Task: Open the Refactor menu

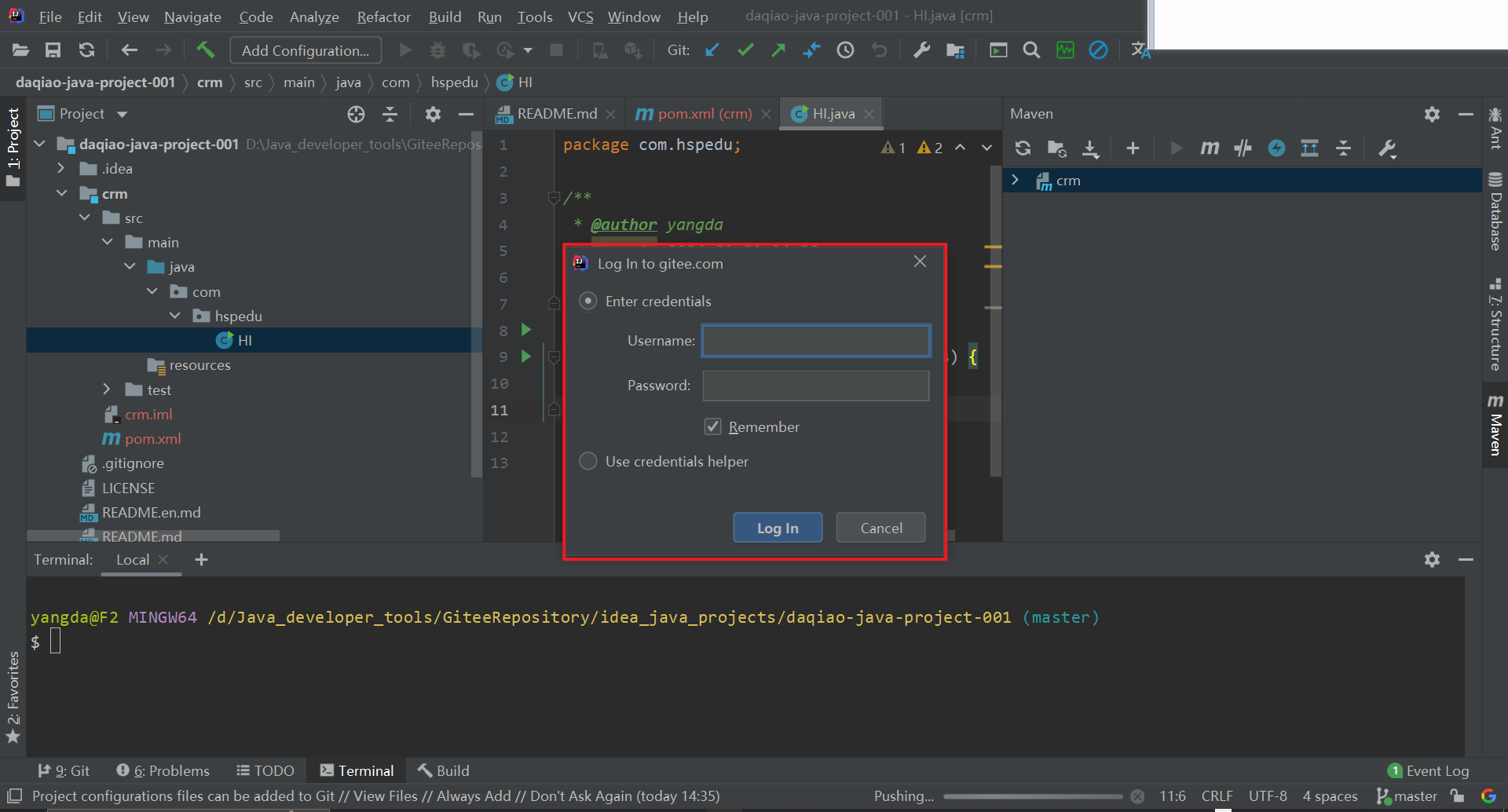Action: tap(383, 16)
